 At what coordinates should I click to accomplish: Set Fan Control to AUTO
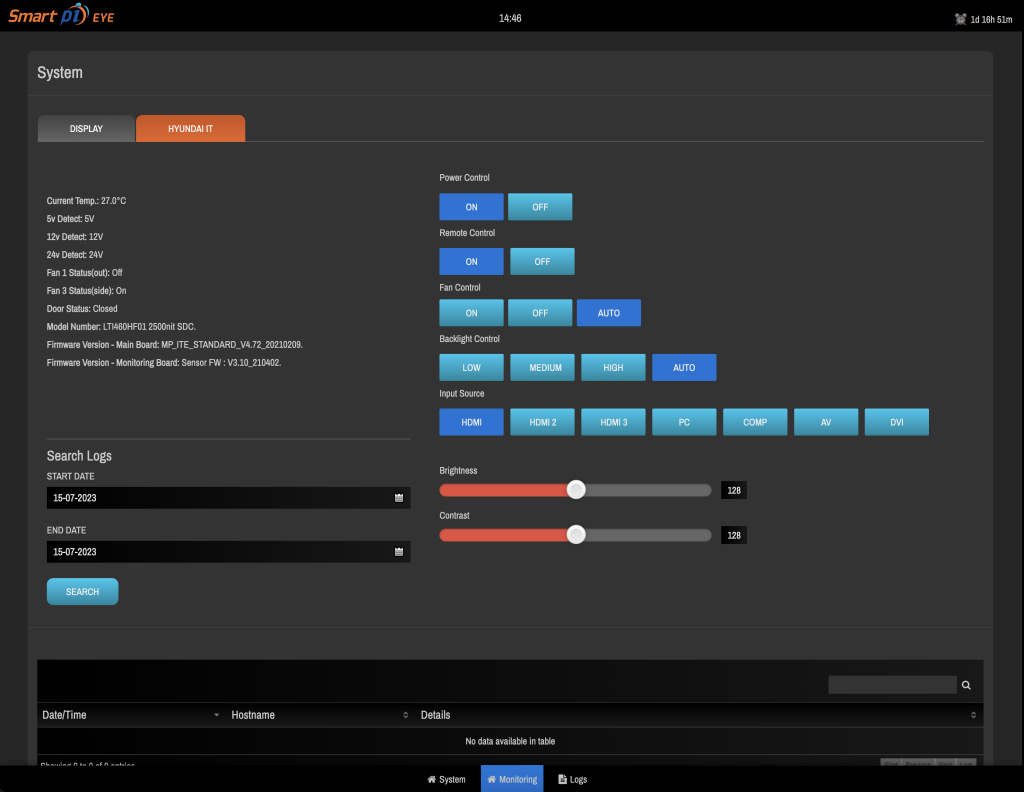[609, 312]
